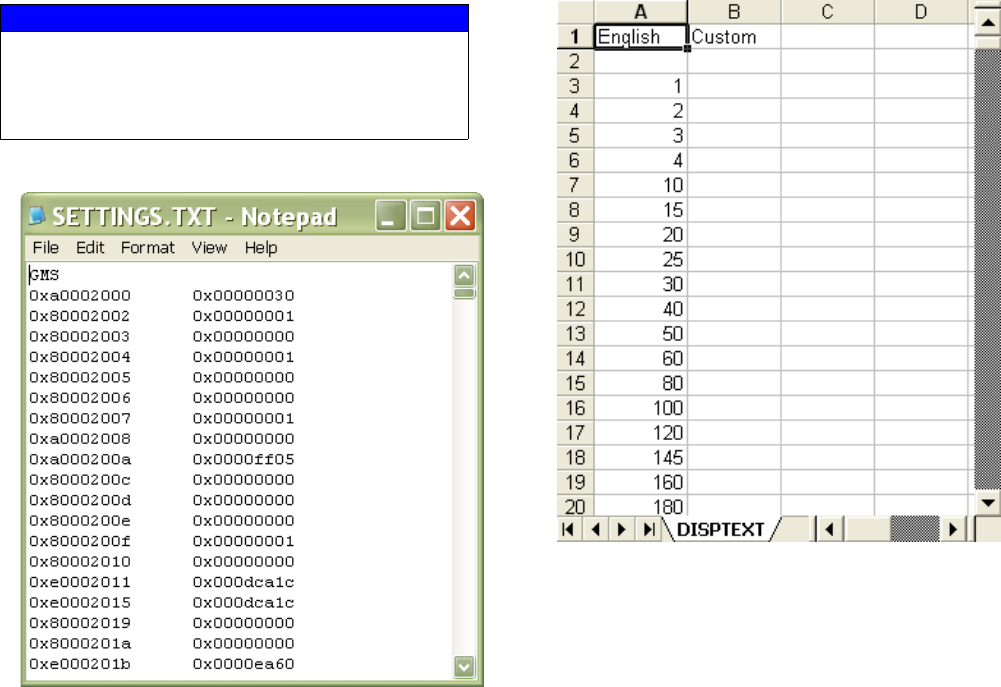Image resolution: width=1001 pixels, height=687 pixels.
Task: Select column D header
Action: click(921, 11)
